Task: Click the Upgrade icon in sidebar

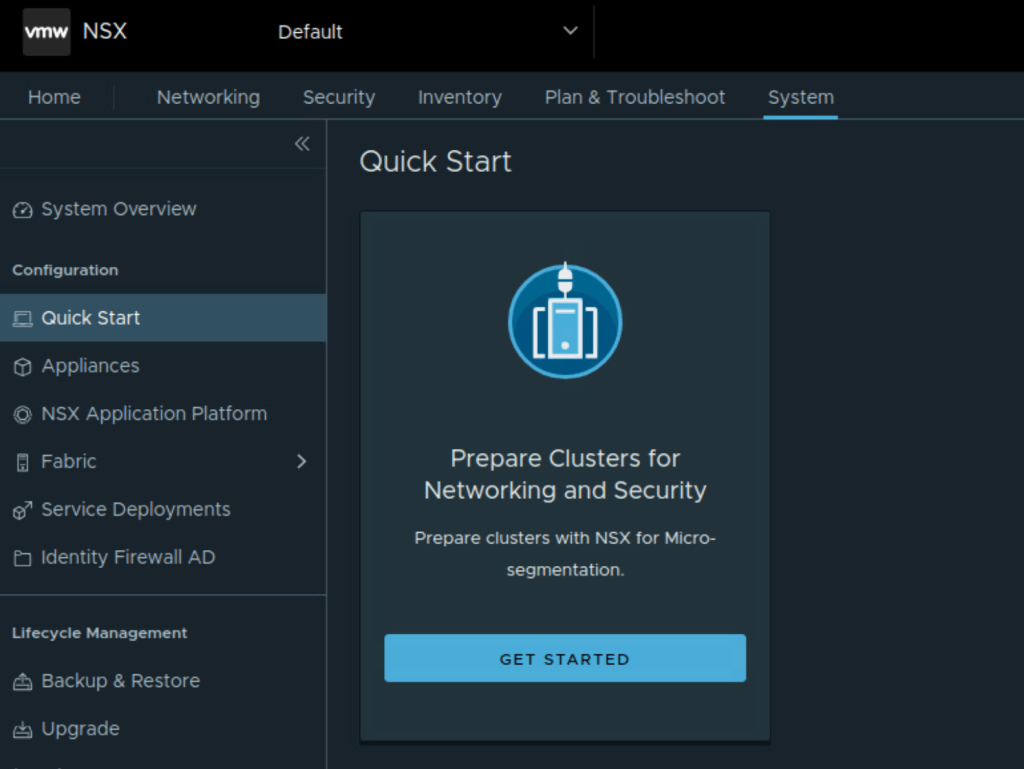Action: pyautogui.click(x=22, y=729)
